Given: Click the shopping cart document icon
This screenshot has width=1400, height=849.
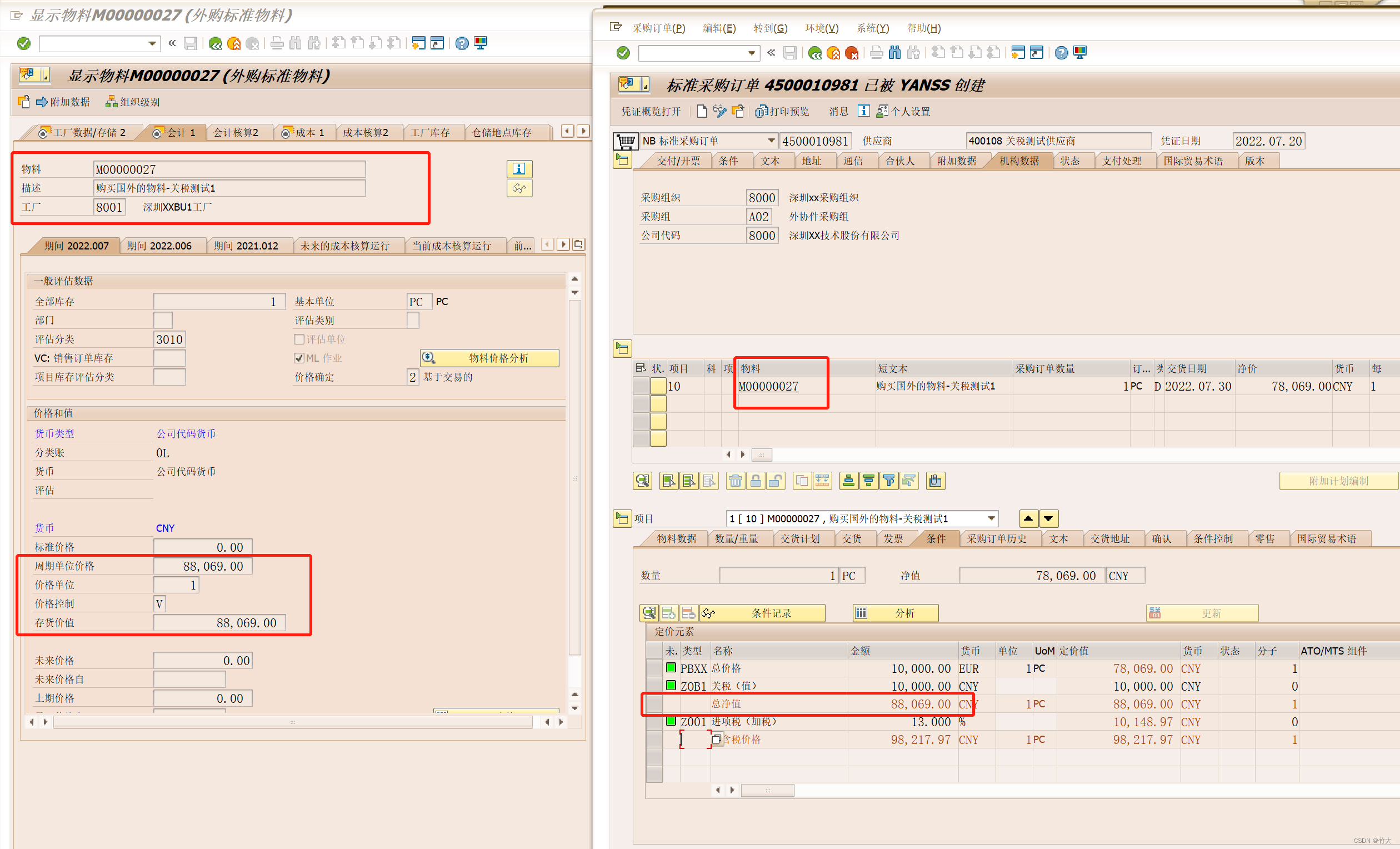Looking at the screenshot, I should [x=625, y=141].
